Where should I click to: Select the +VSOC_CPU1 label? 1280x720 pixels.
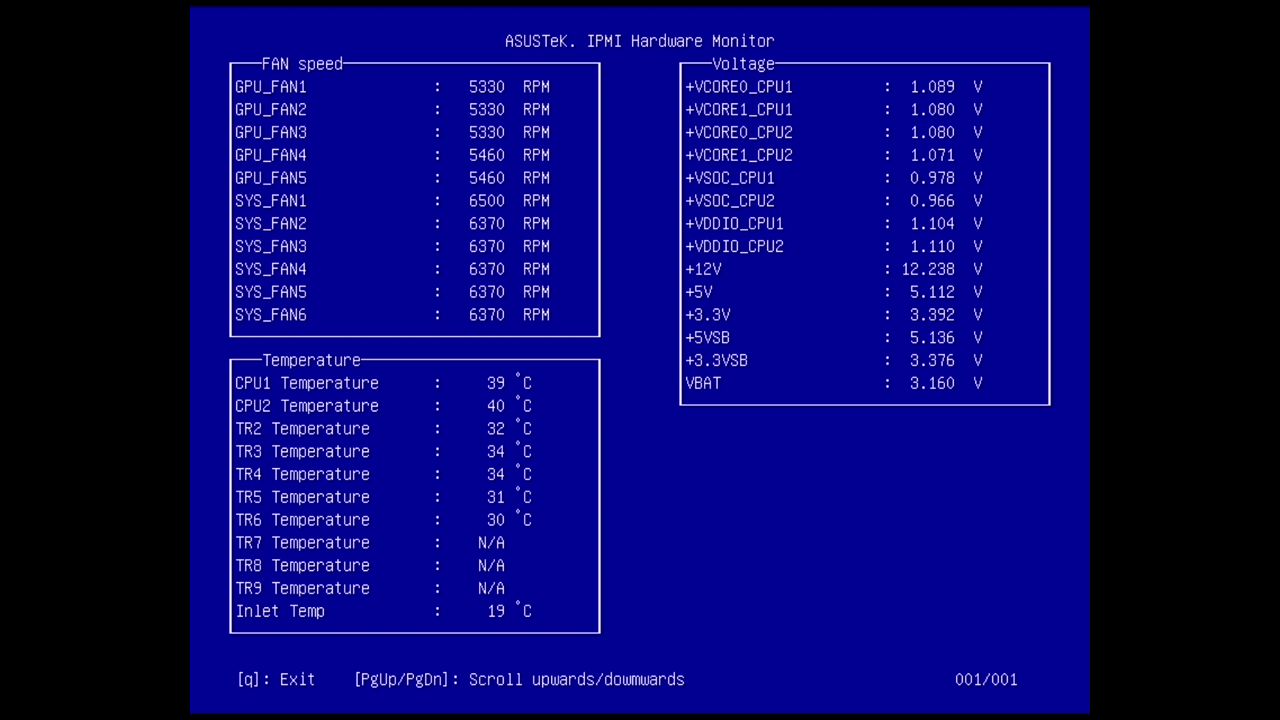730,178
